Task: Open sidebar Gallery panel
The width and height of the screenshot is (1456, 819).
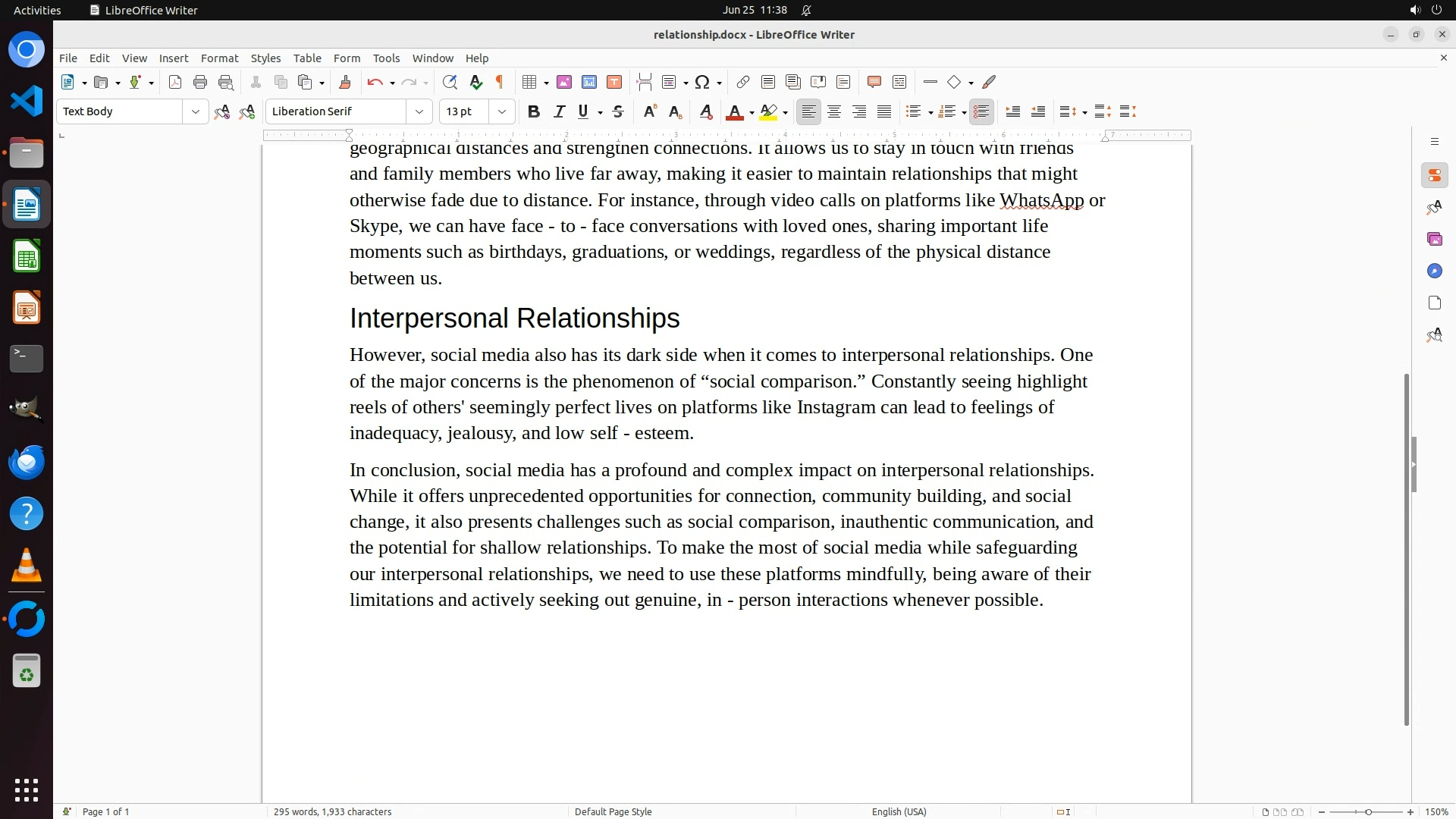Action: click(1434, 240)
